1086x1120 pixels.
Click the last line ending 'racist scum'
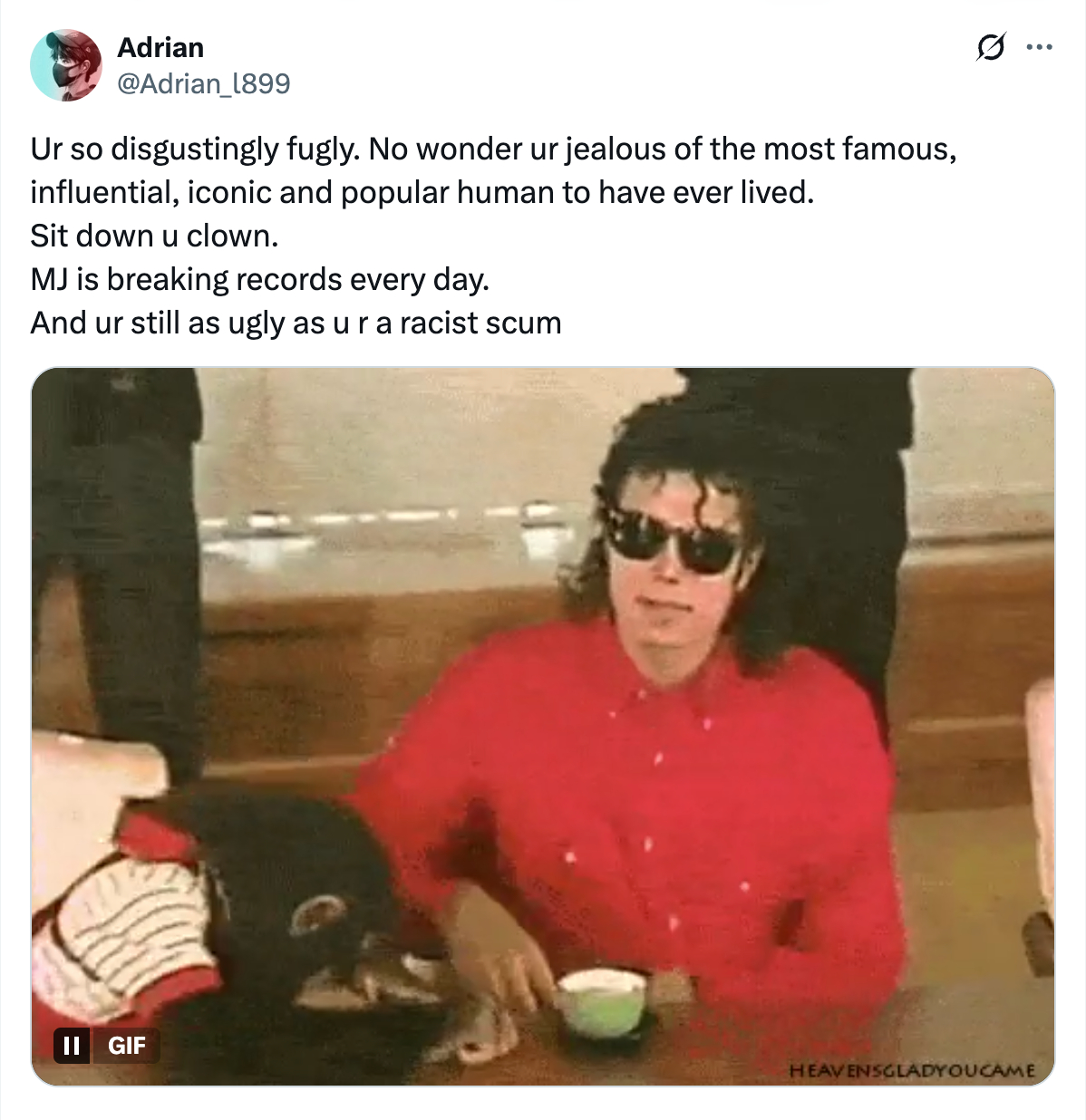coord(296,323)
